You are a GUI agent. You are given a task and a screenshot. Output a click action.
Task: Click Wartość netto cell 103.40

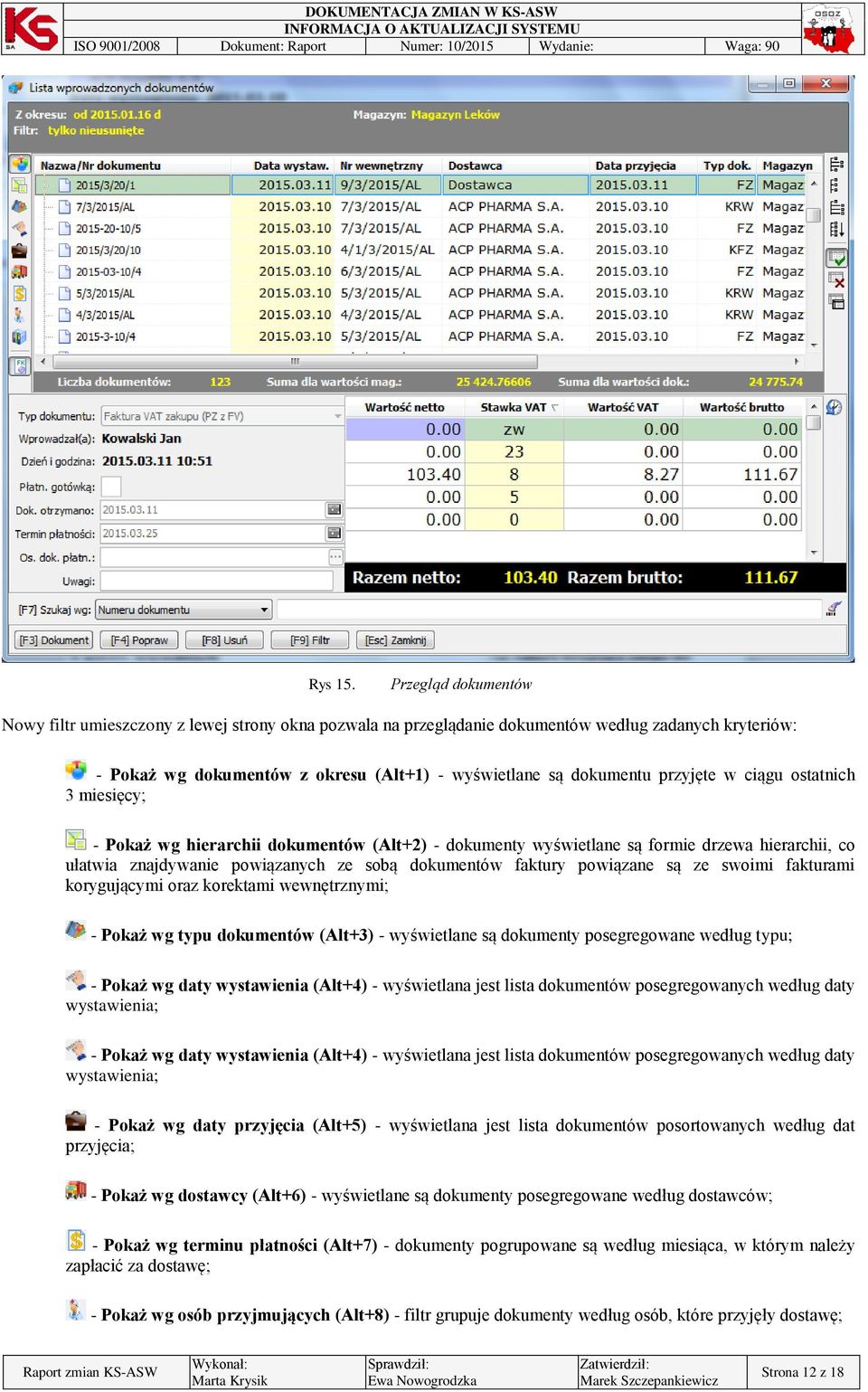click(405, 474)
